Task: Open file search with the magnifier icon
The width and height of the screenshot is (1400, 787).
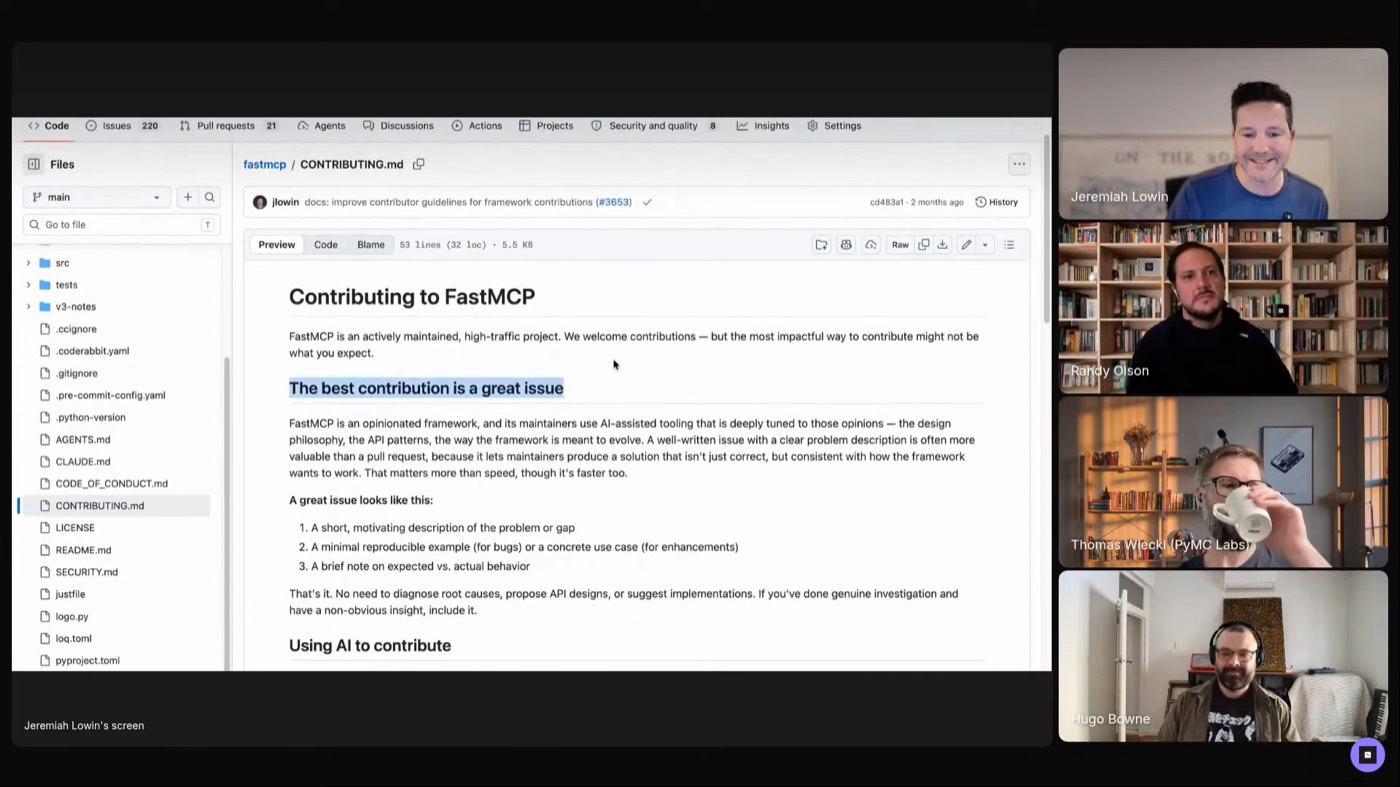Action: (x=209, y=197)
